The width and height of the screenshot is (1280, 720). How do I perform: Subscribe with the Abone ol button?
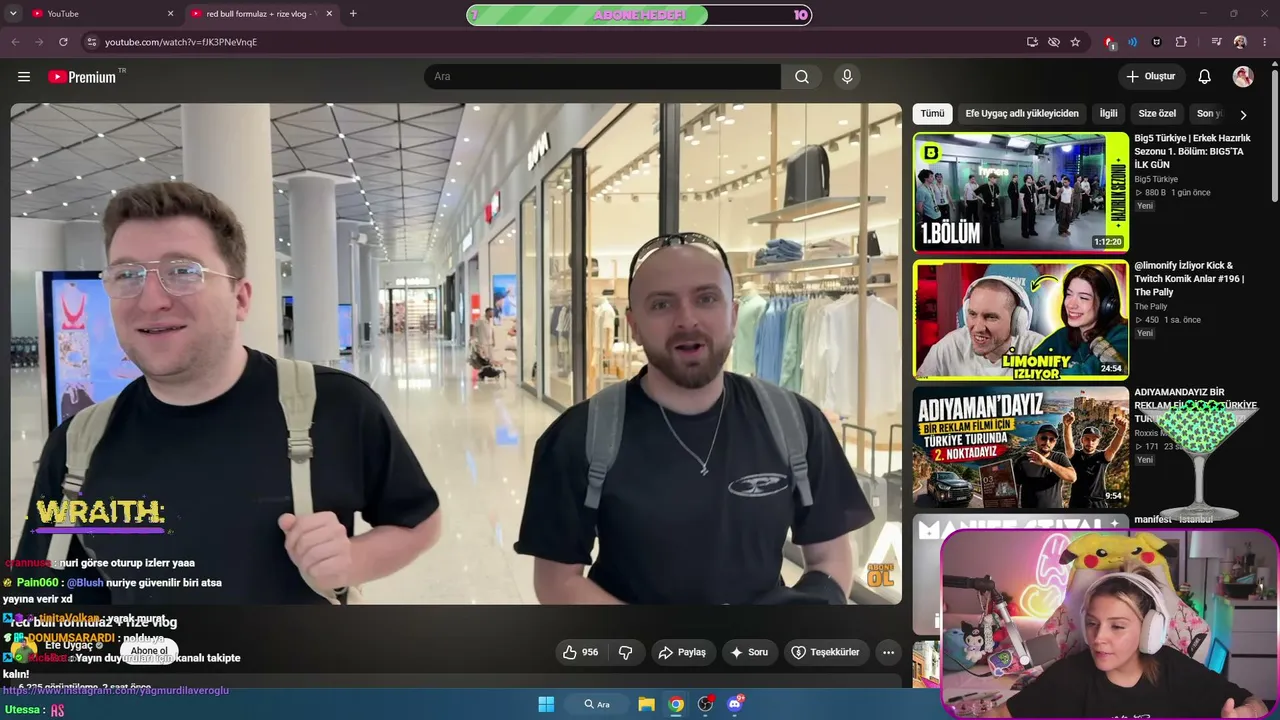pyautogui.click(x=149, y=651)
